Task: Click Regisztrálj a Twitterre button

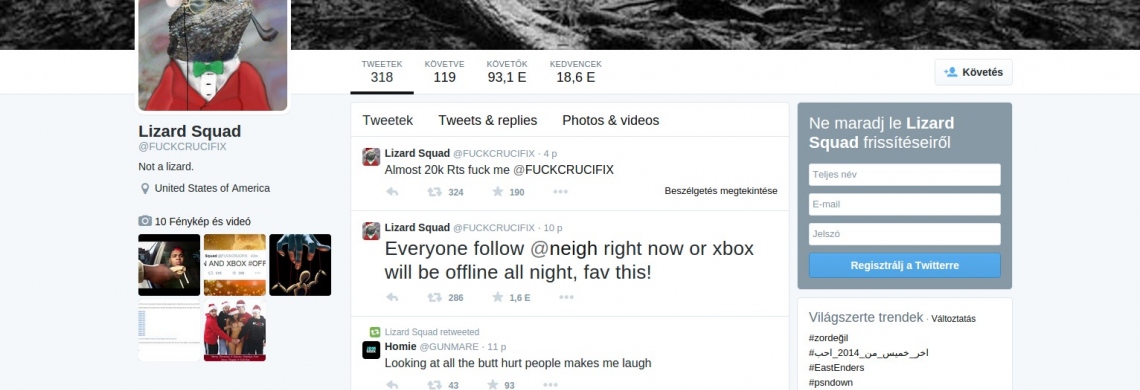Action: point(904,266)
